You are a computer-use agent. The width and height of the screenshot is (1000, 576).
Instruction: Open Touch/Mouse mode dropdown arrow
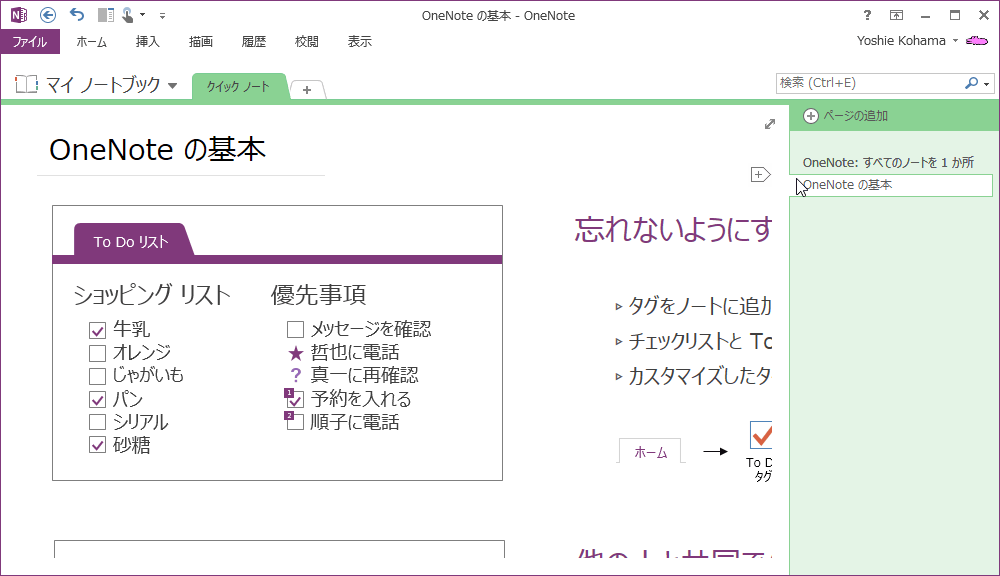coord(143,15)
